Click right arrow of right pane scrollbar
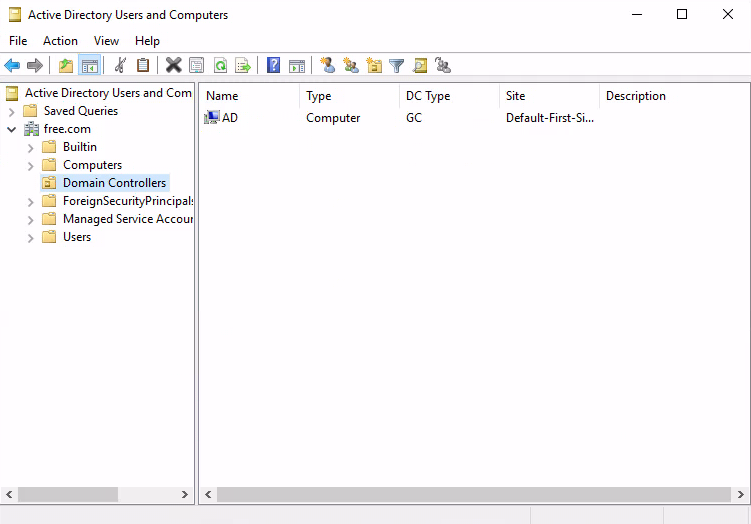The image size is (751, 524). pyautogui.click(x=740, y=494)
